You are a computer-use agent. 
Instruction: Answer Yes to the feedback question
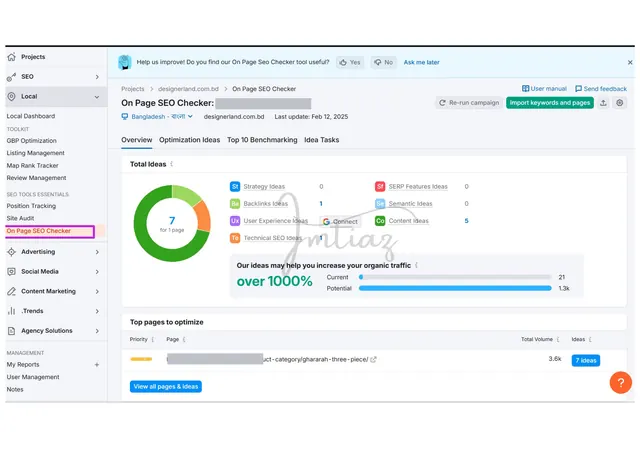350,62
